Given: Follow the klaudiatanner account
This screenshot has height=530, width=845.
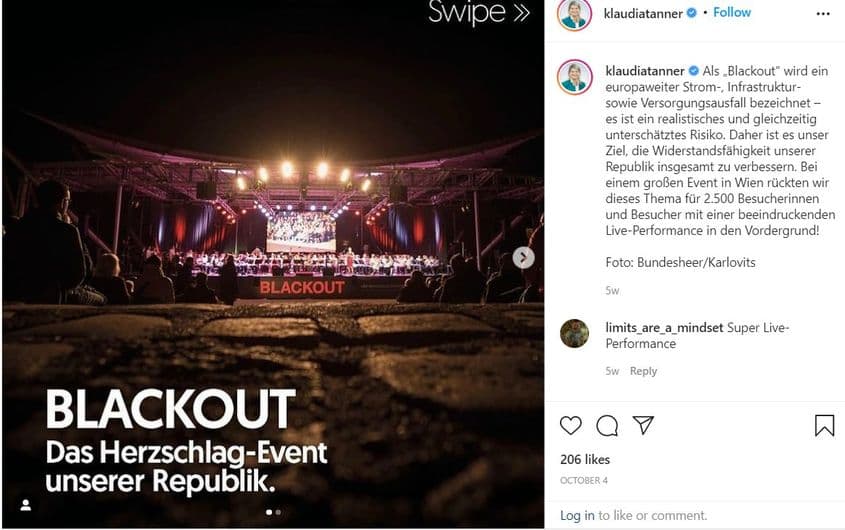Looking at the screenshot, I should (732, 13).
